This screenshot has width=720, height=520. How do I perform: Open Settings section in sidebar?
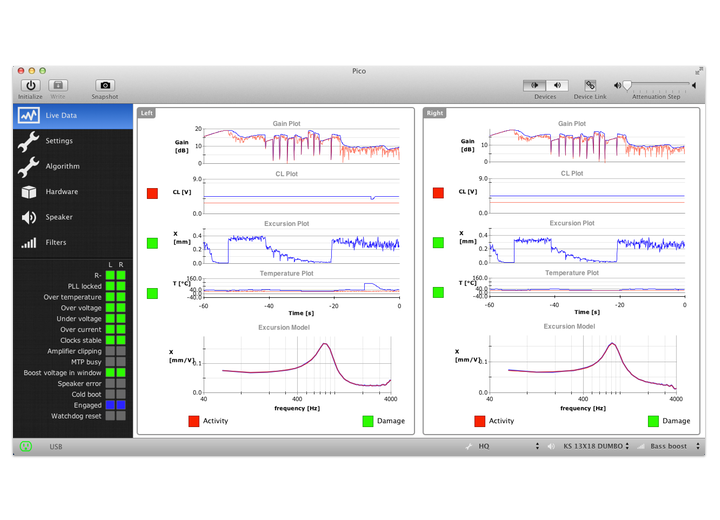(73, 141)
